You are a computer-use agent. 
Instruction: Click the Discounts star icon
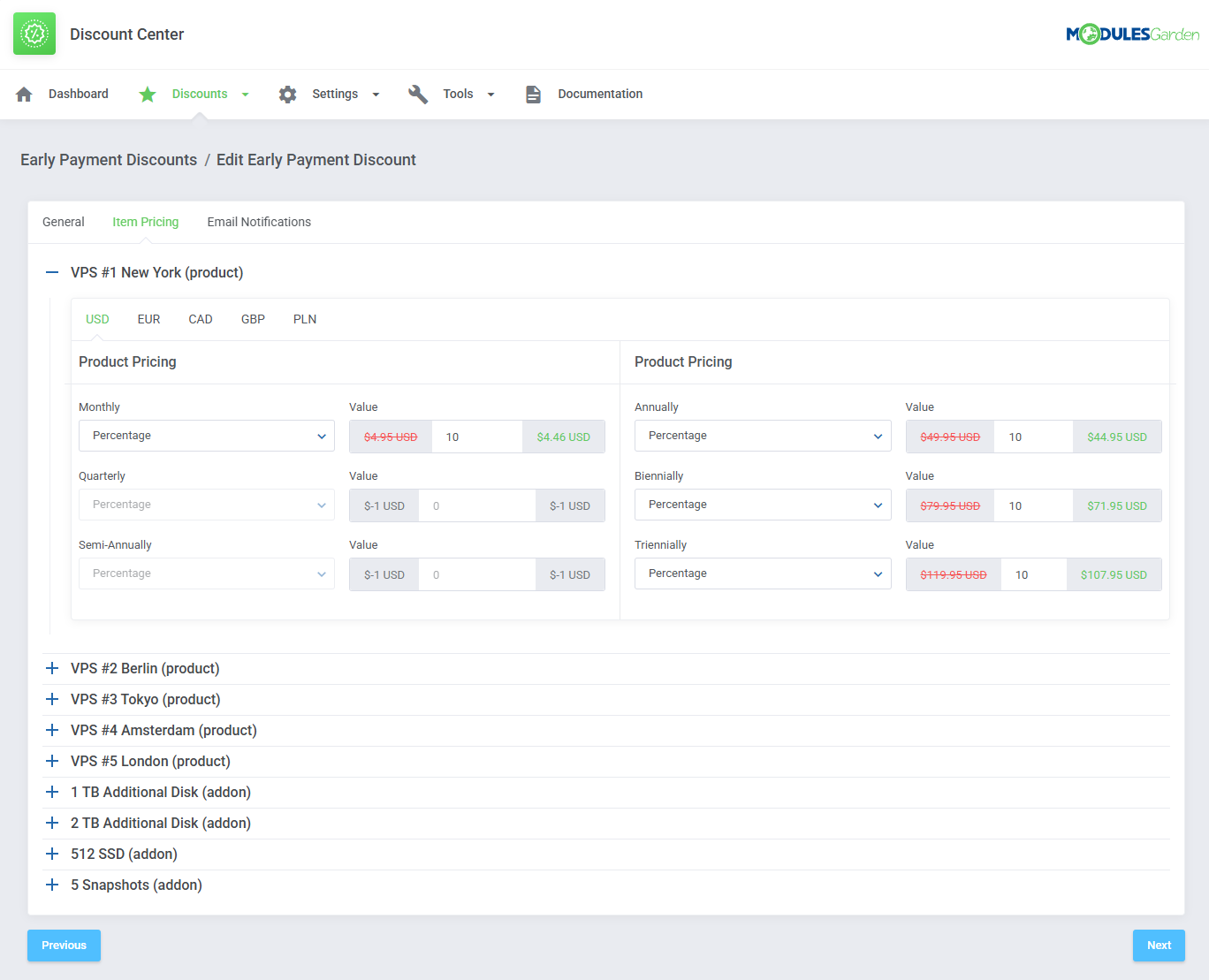(x=148, y=94)
